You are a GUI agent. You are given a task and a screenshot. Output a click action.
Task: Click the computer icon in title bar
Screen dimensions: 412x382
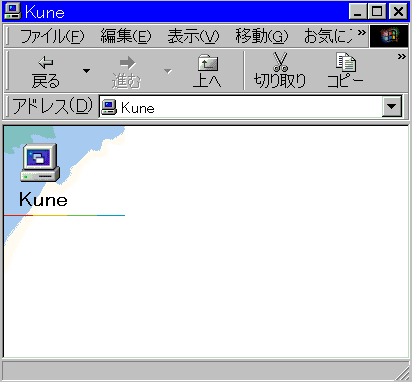tap(12, 11)
